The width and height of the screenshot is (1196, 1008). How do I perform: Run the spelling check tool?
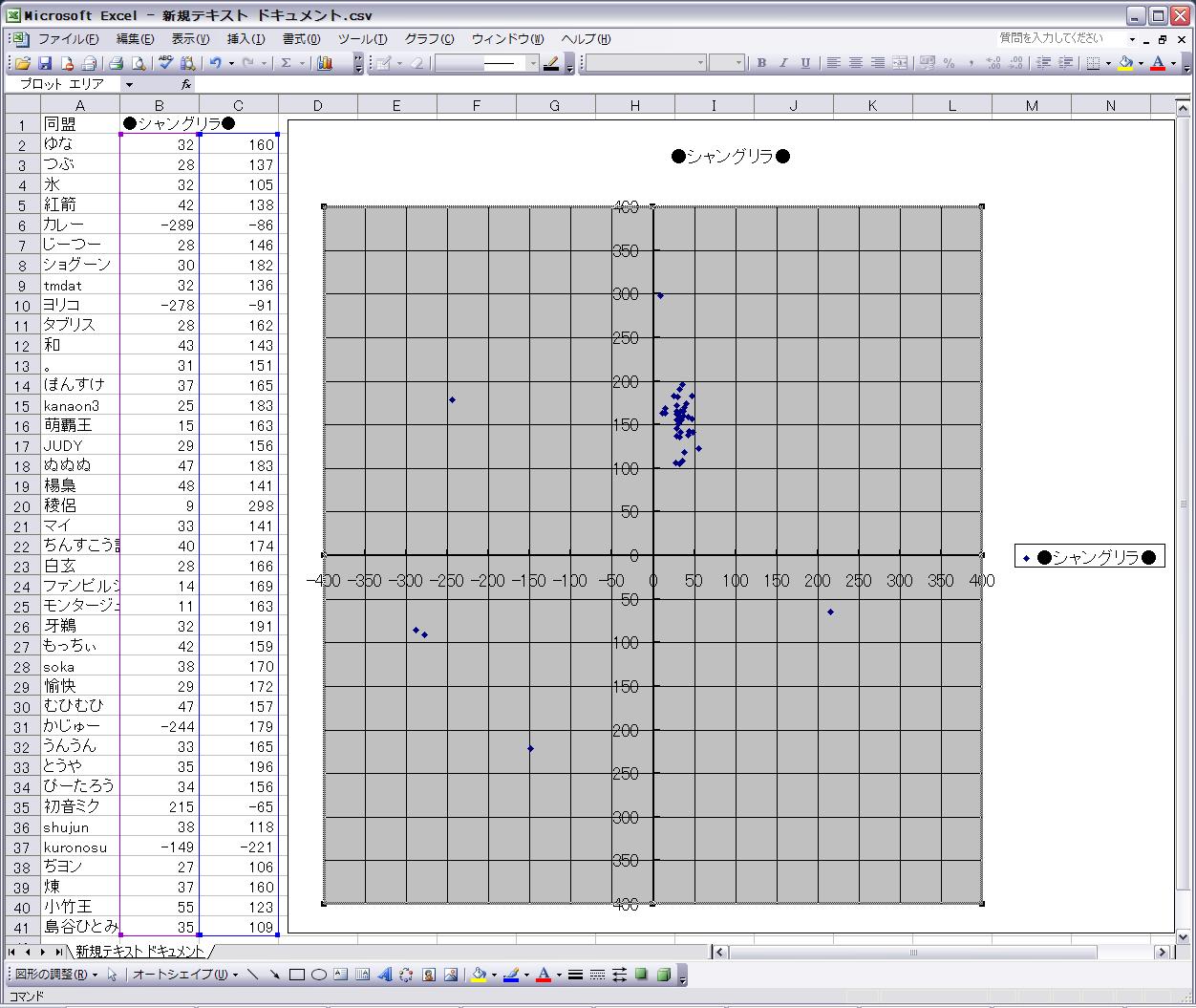point(166,63)
